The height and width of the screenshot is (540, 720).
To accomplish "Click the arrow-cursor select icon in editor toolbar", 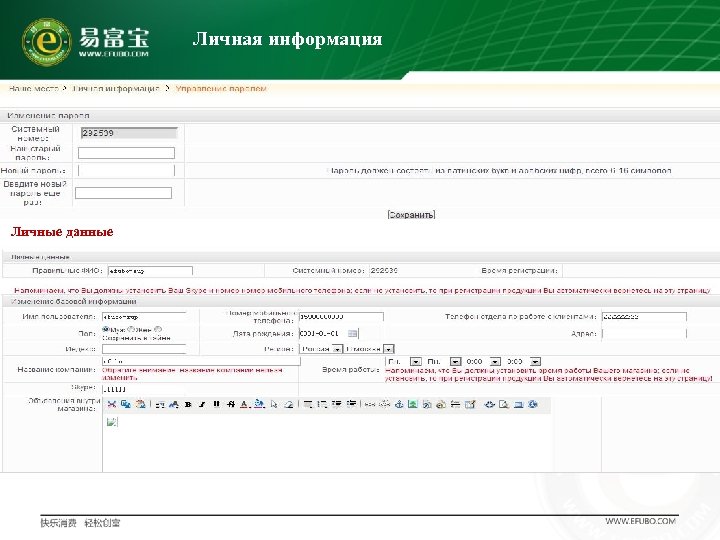I will click(274, 404).
